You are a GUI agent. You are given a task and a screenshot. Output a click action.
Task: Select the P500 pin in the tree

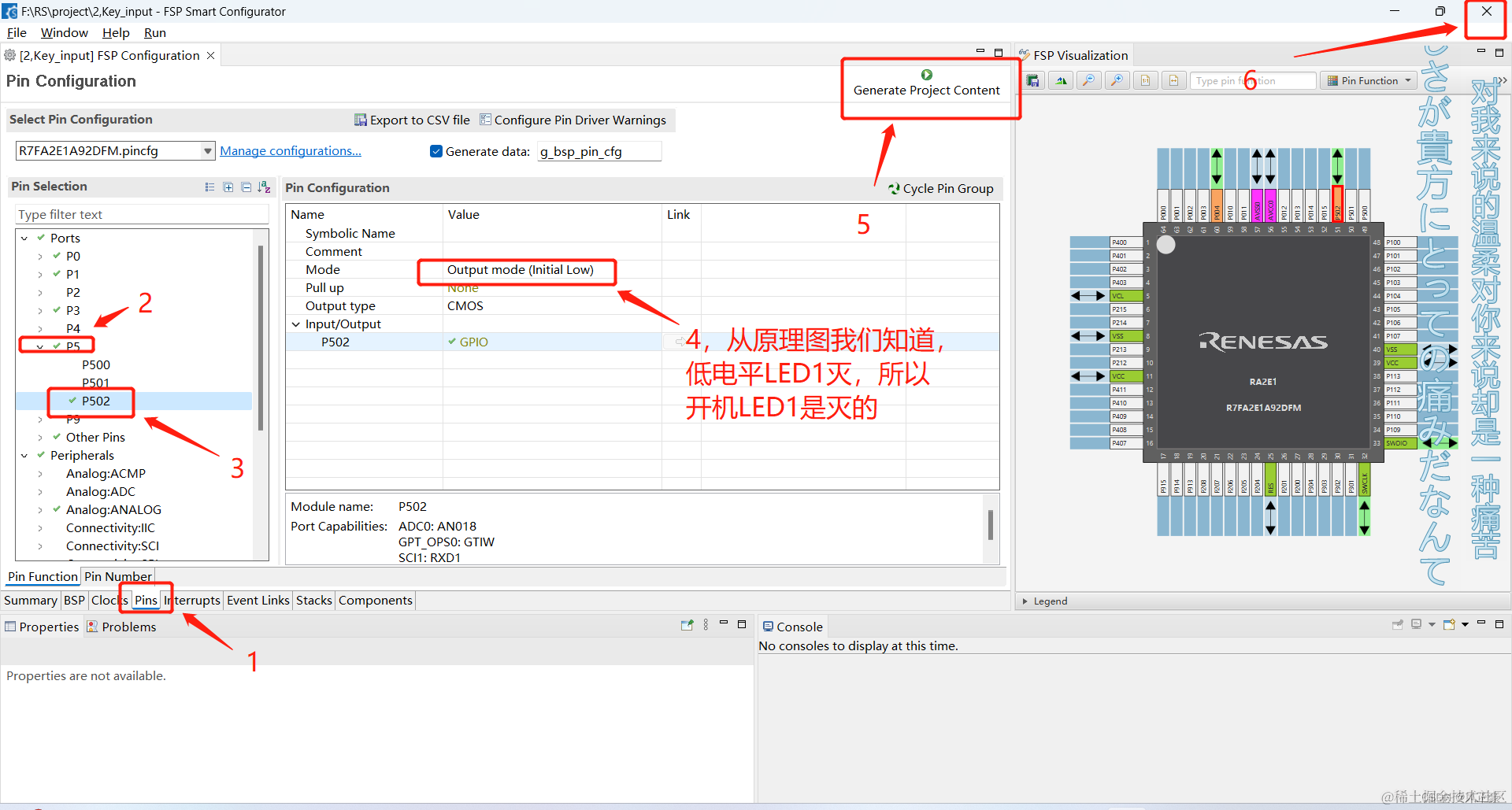click(x=96, y=364)
